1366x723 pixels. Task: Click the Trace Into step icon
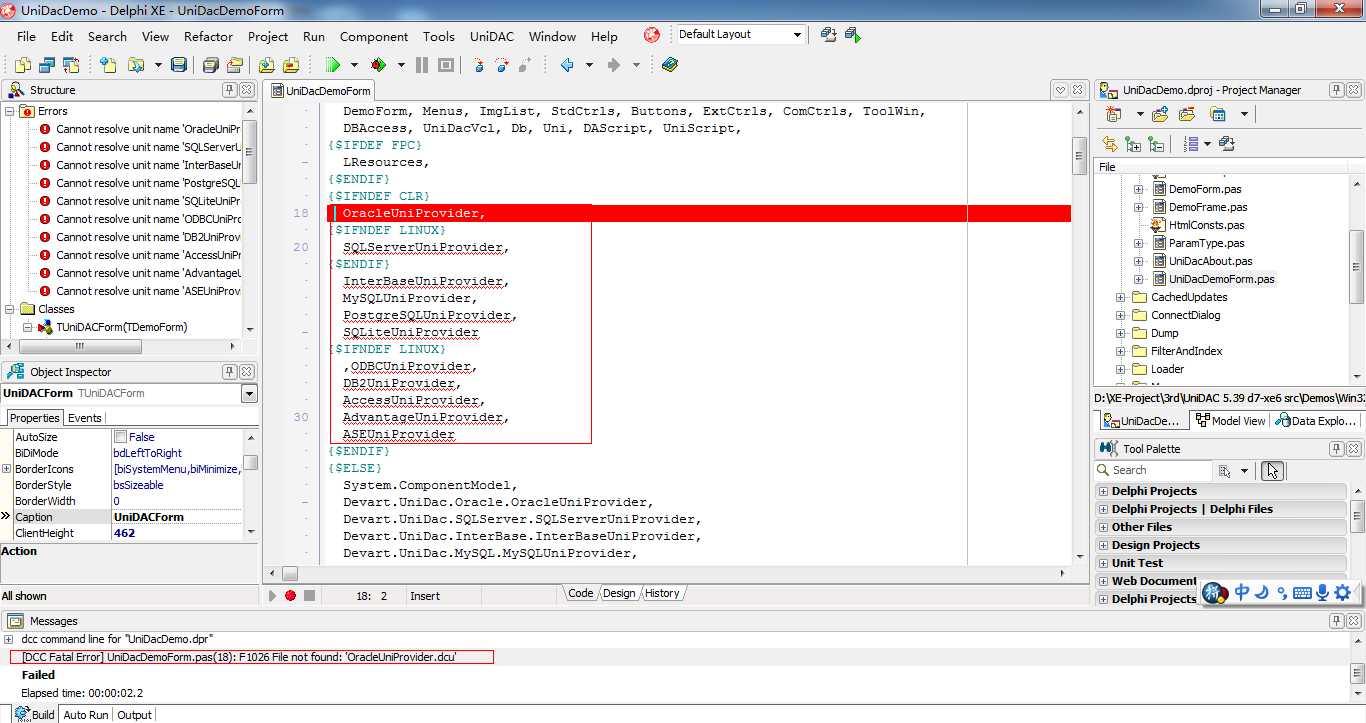click(479, 65)
